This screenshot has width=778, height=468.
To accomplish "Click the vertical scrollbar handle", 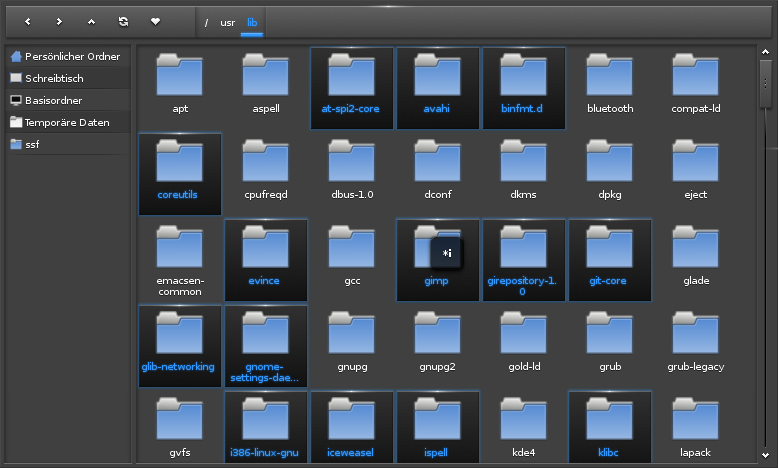I will pos(765,84).
